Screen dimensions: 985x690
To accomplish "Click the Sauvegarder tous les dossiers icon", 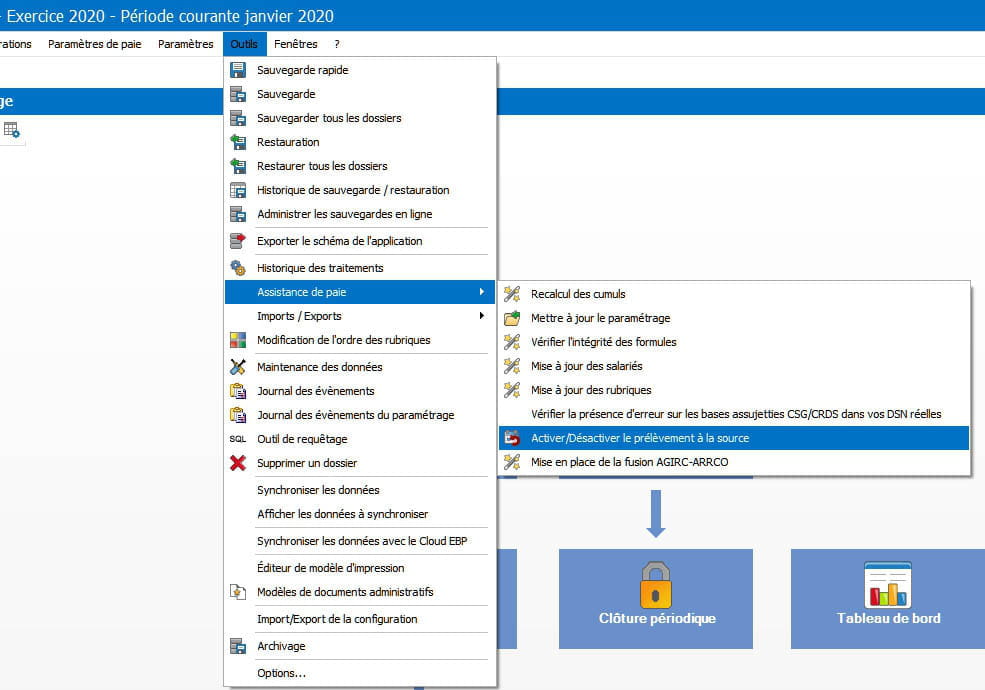I will point(238,118).
